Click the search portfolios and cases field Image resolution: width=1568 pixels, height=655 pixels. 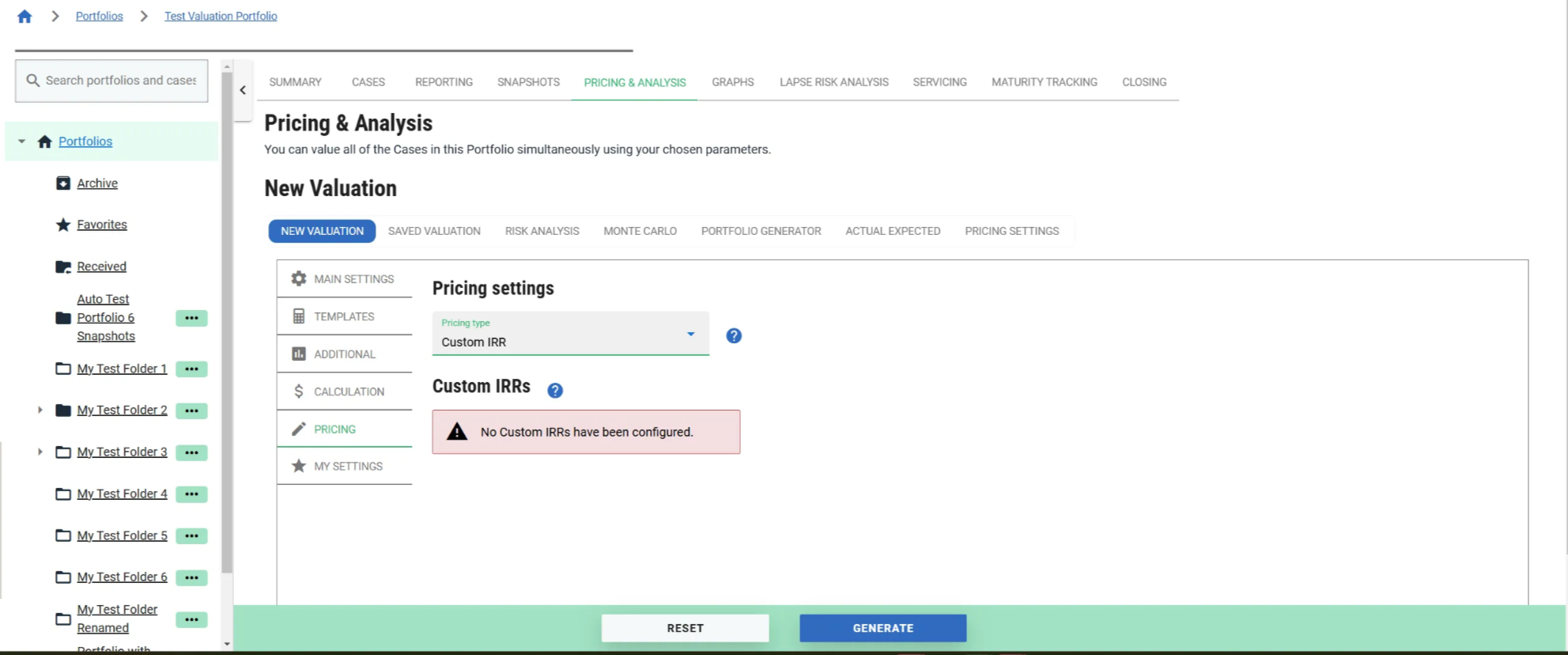click(x=111, y=81)
